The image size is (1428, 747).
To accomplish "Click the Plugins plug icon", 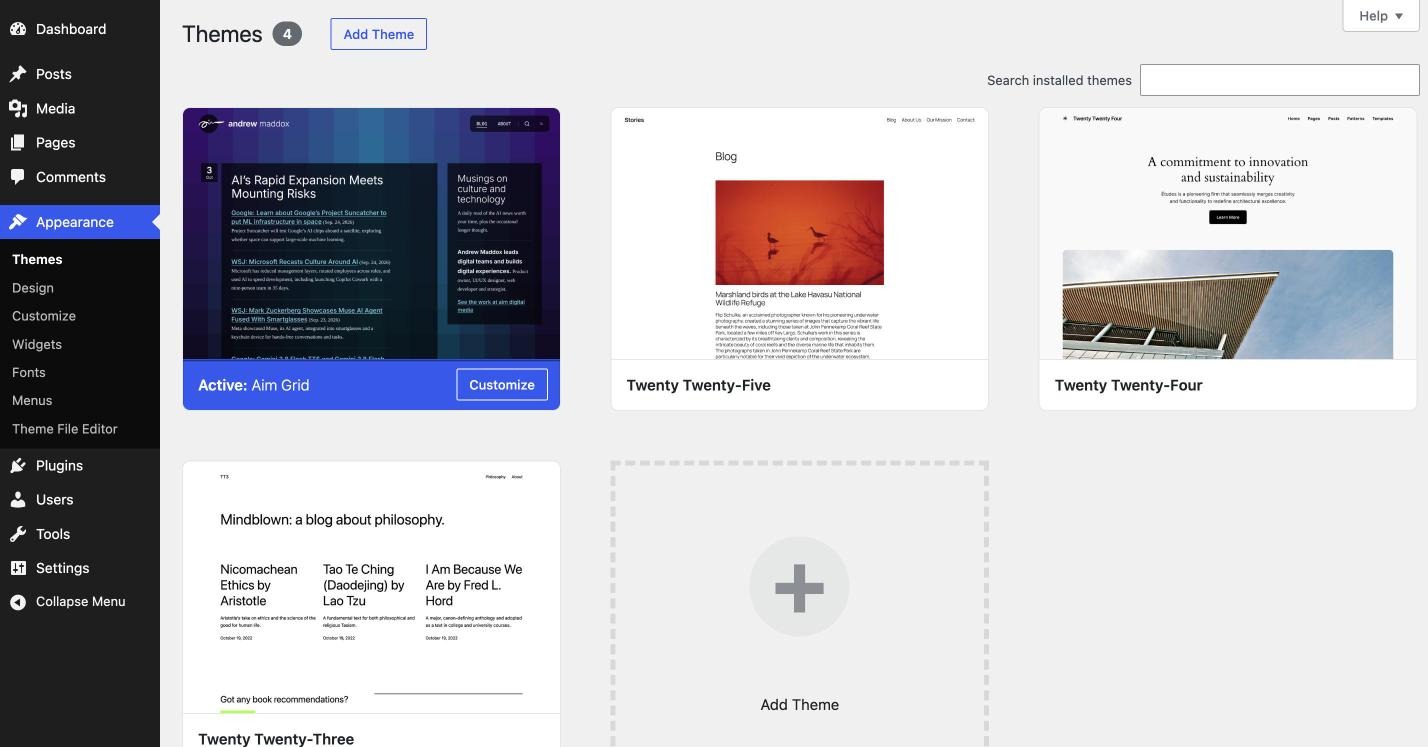I will coord(18,465).
